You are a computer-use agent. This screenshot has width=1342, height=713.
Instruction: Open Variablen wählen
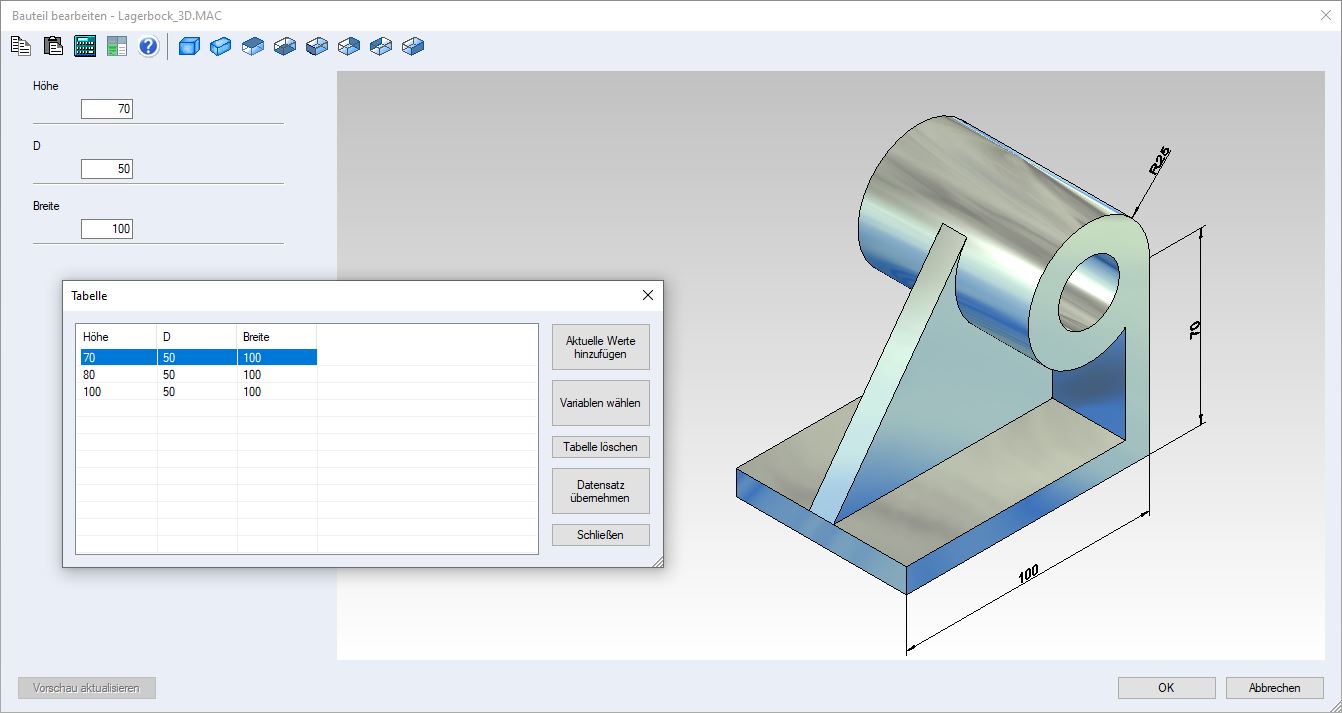click(600, 403)
